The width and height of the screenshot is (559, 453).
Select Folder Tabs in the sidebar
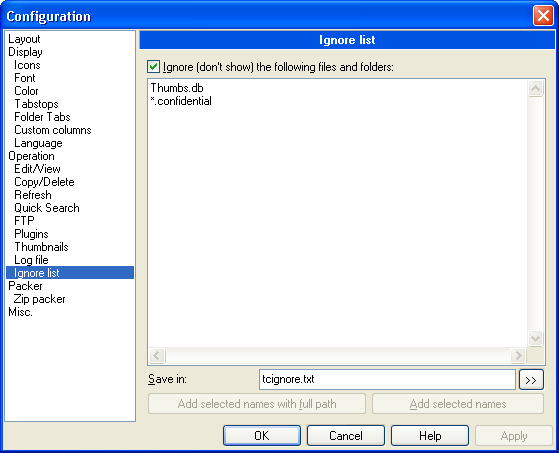point(42,117)
